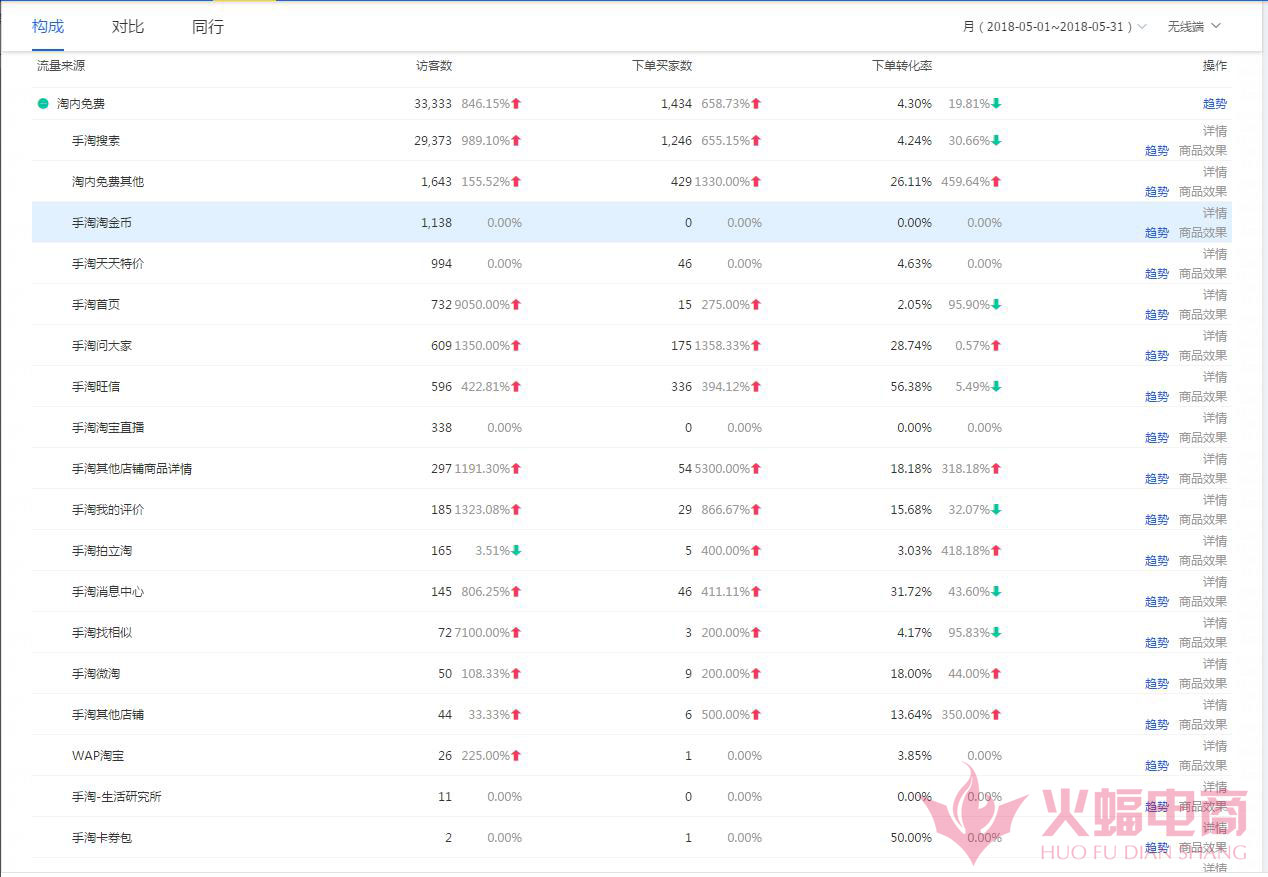This screenshot has height=877, width=1268.
Task: Open the 对比 tab
Action: coord(128,26)
